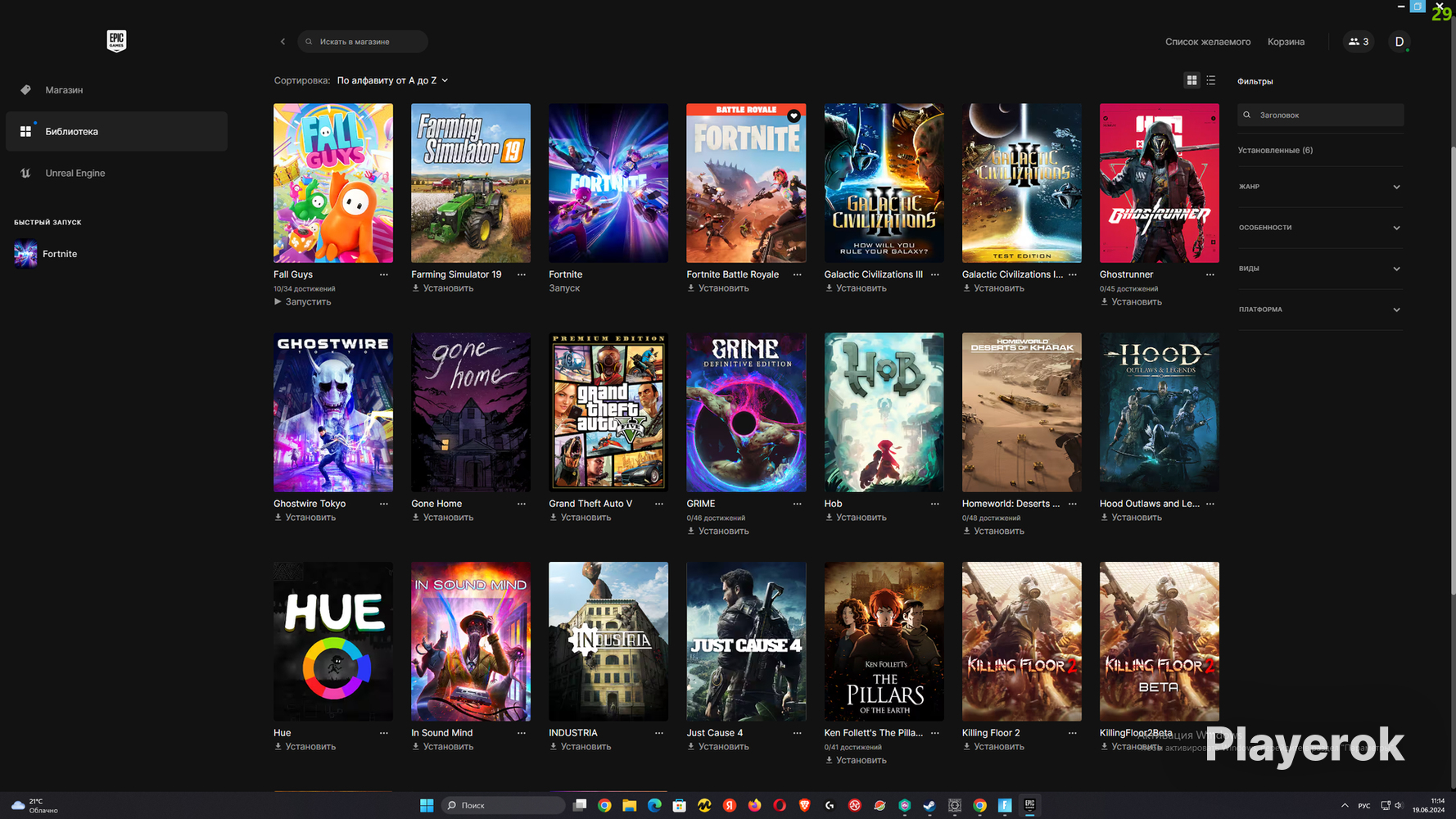This screenshot has width=1456, height=819.
Task: Open options menu for Farming Simulator 19
Action: [x=522, y=274]
